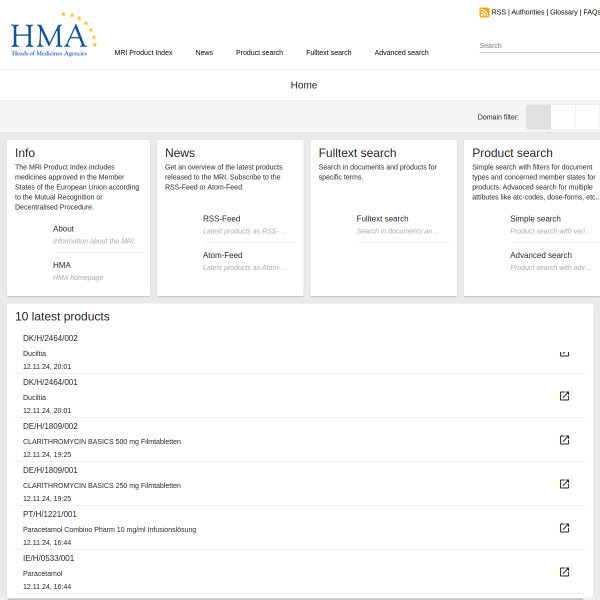This screenshot has height=600, width=600.
Task: Open DK/H/2464/001 Duciltia via external-link icon
Action: pyautogui.click(x=564, y=396)
